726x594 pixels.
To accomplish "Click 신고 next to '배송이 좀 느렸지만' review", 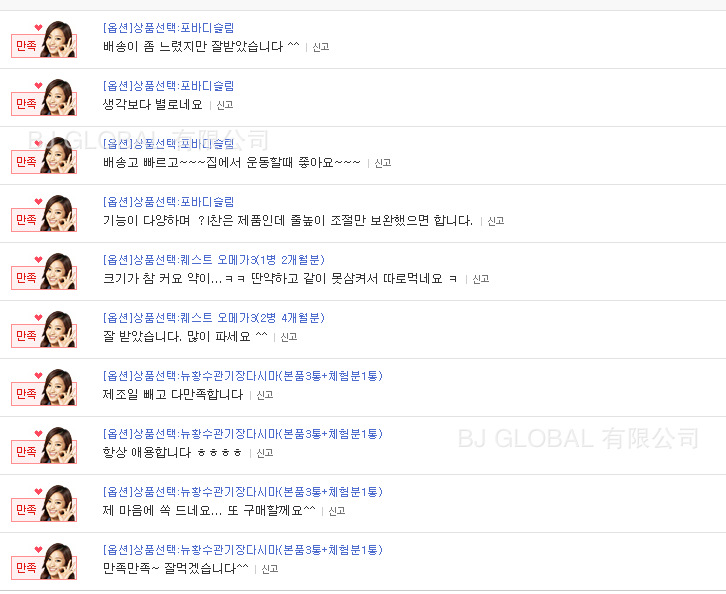I will point(320,47).
